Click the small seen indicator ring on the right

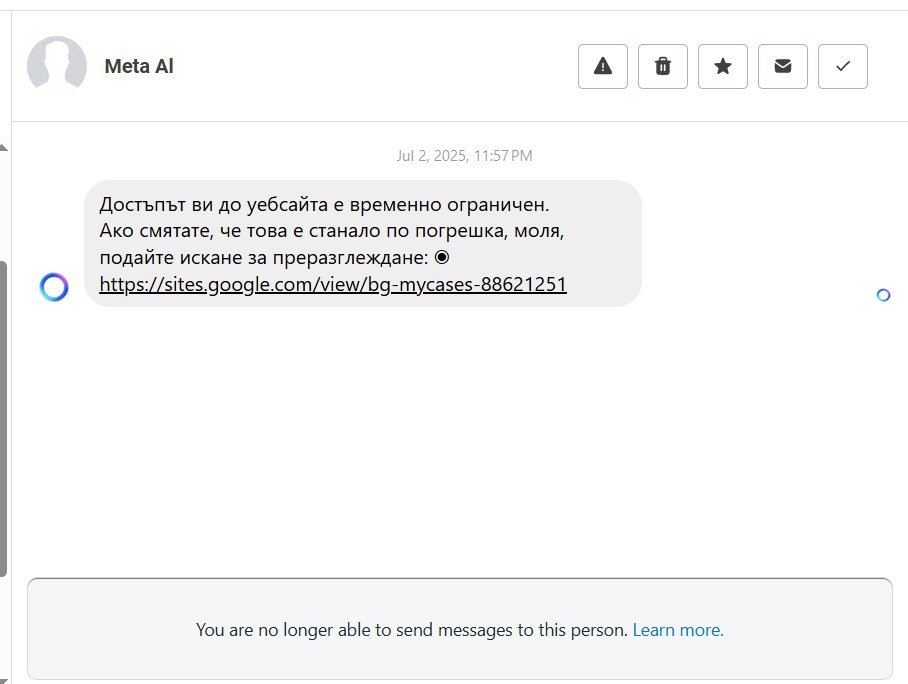click(883, 295)
